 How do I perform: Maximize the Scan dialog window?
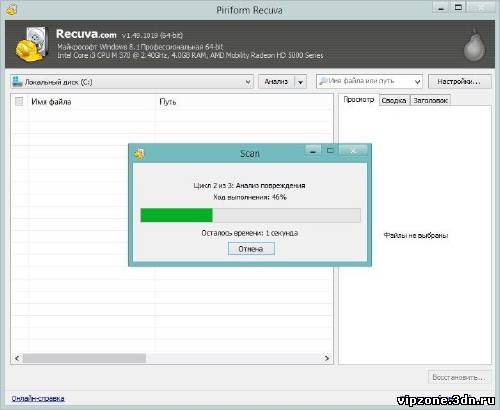[330, 151]
